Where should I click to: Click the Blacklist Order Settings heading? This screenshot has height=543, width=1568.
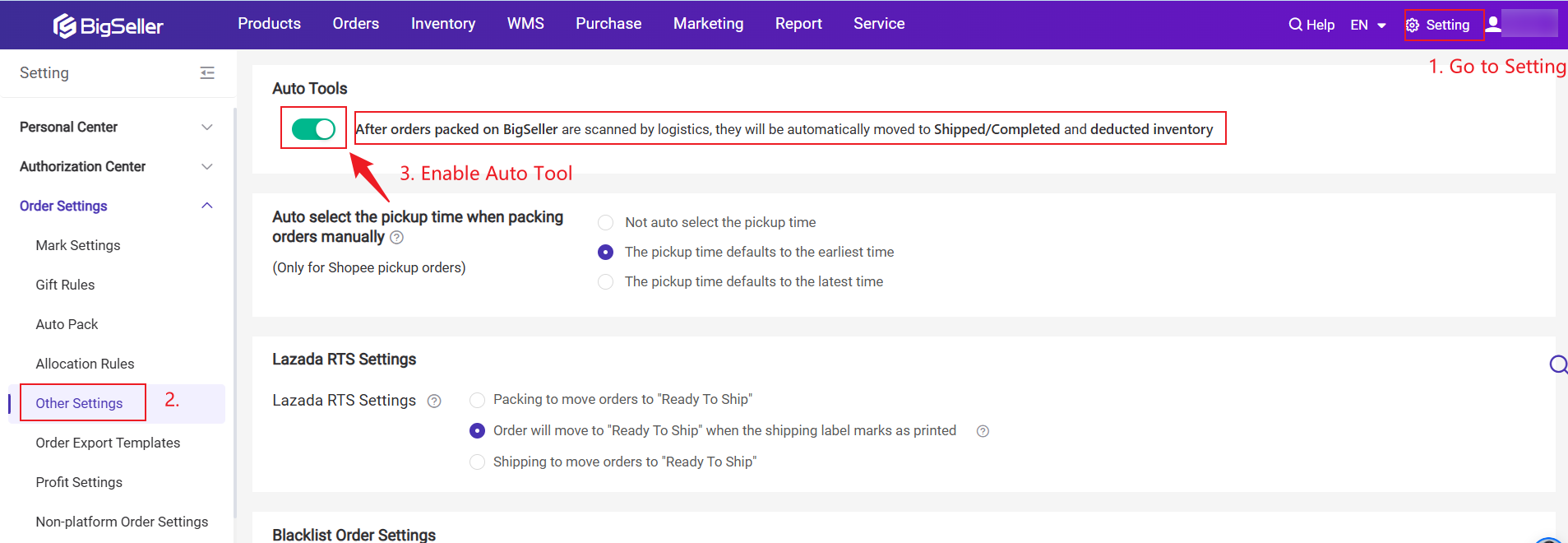[x=354, y=535]
